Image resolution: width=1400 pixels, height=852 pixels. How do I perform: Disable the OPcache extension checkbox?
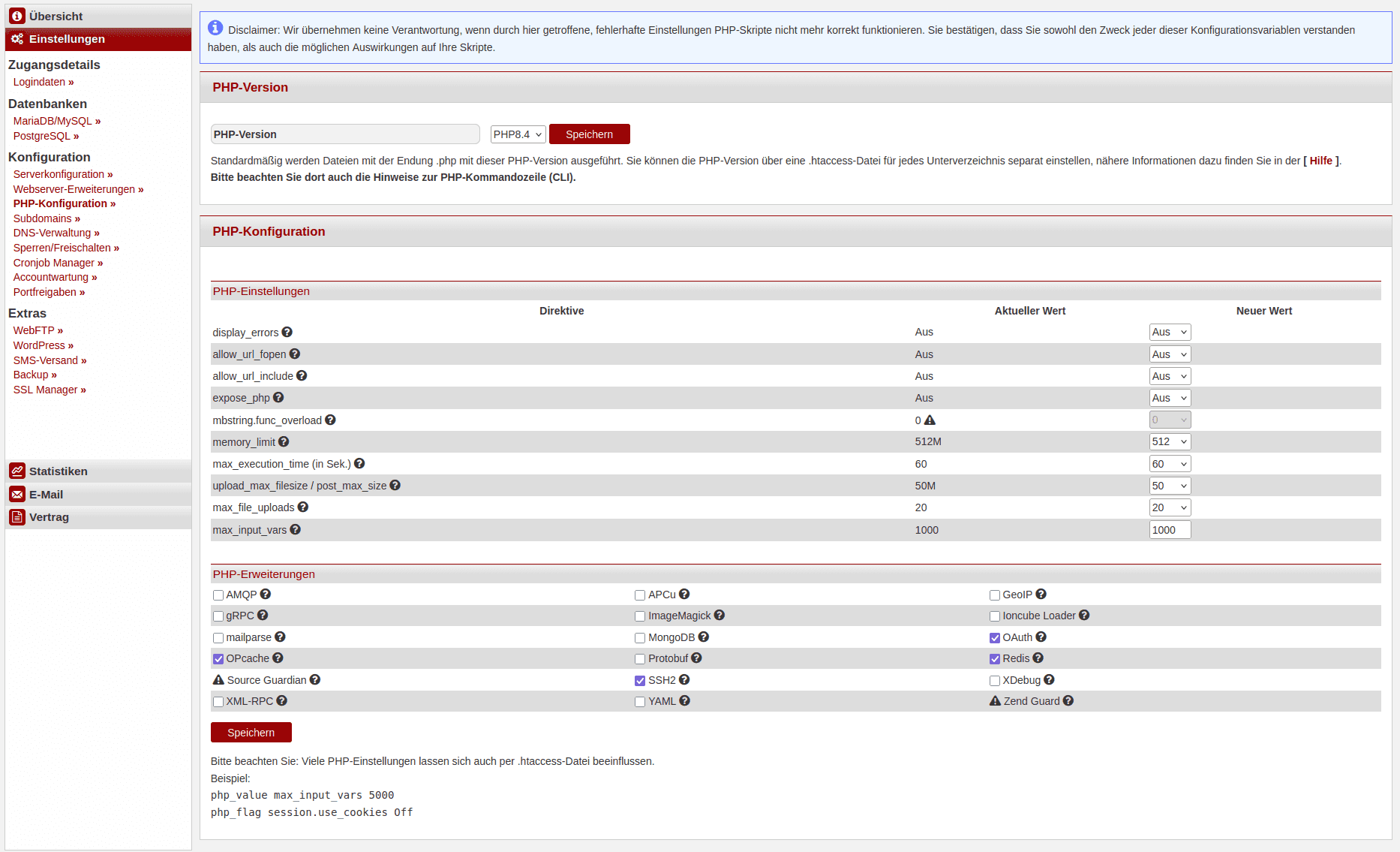pos(218,659)
